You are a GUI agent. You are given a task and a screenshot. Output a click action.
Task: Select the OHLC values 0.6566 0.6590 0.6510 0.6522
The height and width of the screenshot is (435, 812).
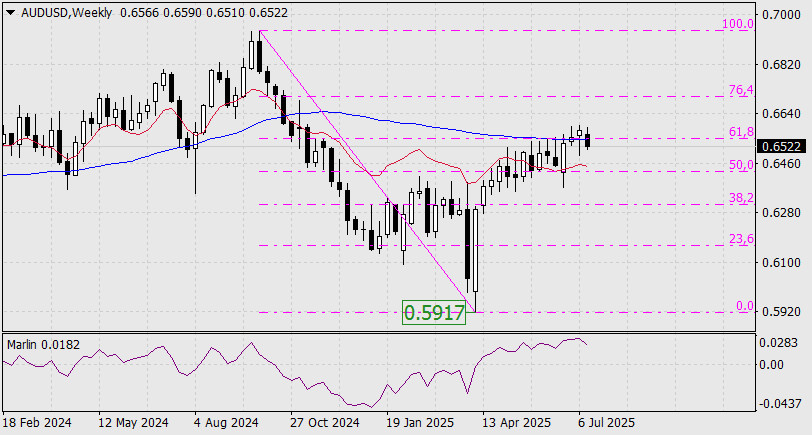coord(204,13)
